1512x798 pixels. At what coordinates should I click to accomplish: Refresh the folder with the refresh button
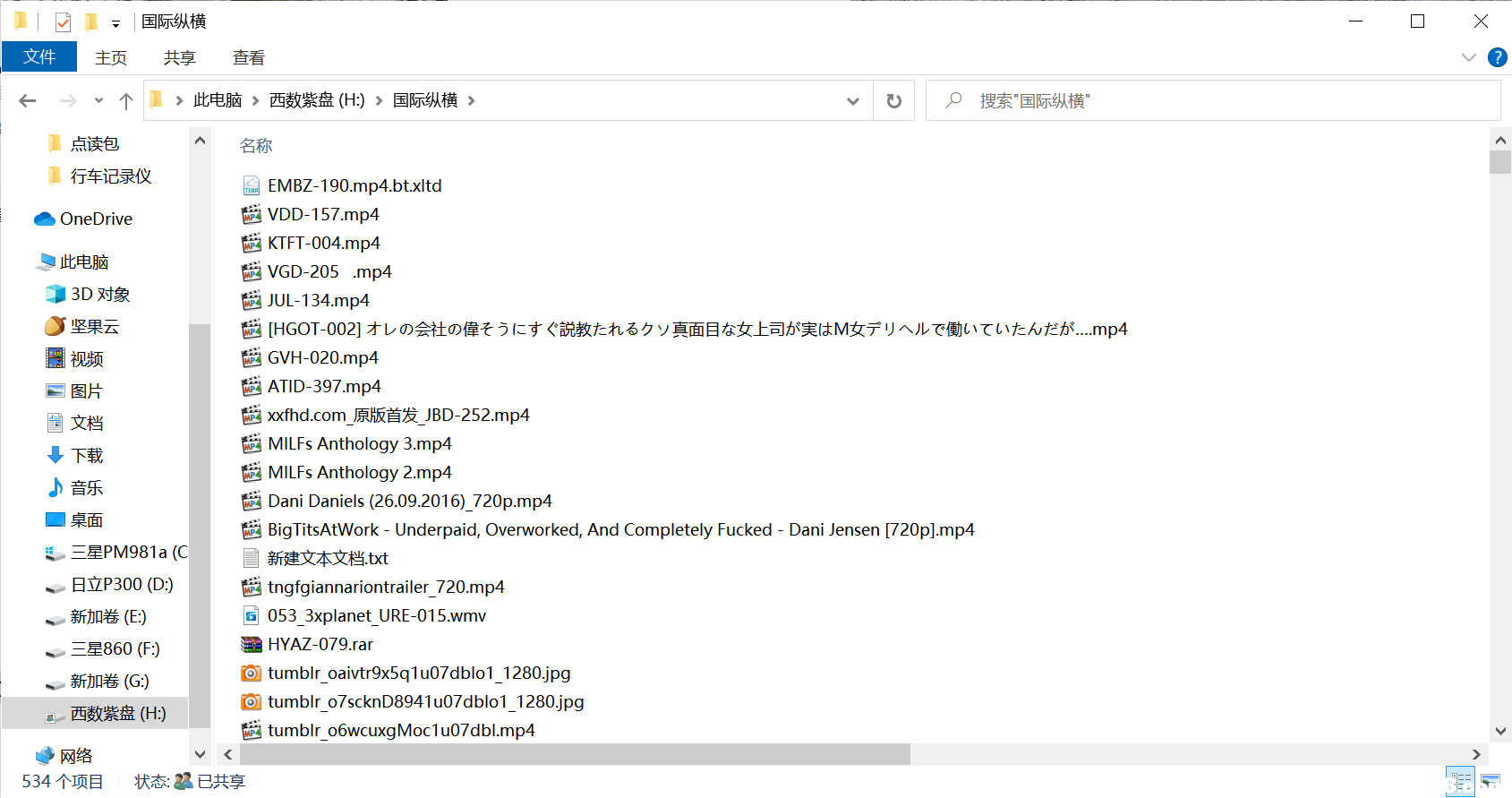(893, 100)
